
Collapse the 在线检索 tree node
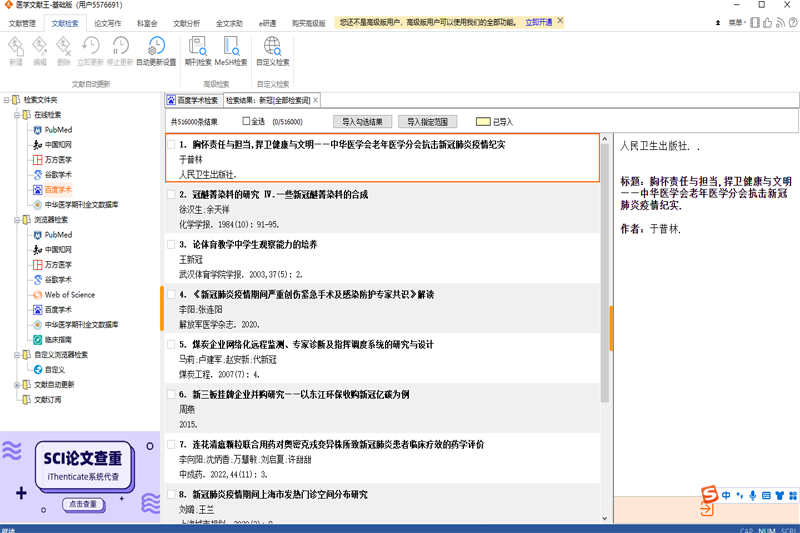point(16,115)
